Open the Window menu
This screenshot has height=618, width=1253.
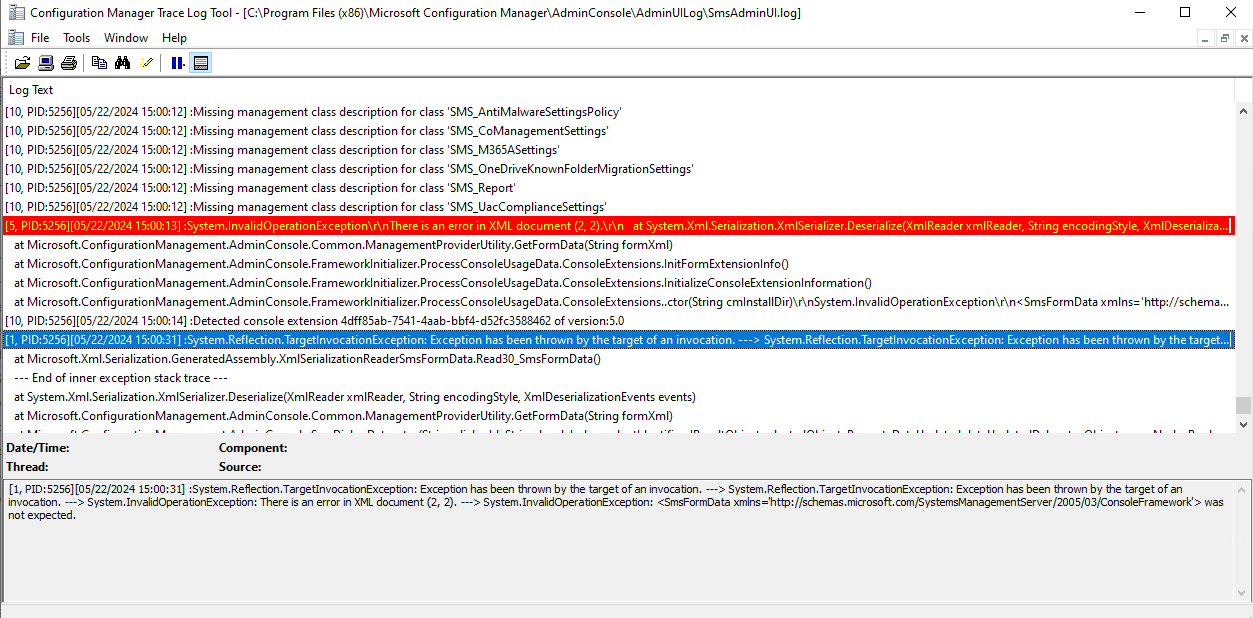126,38
